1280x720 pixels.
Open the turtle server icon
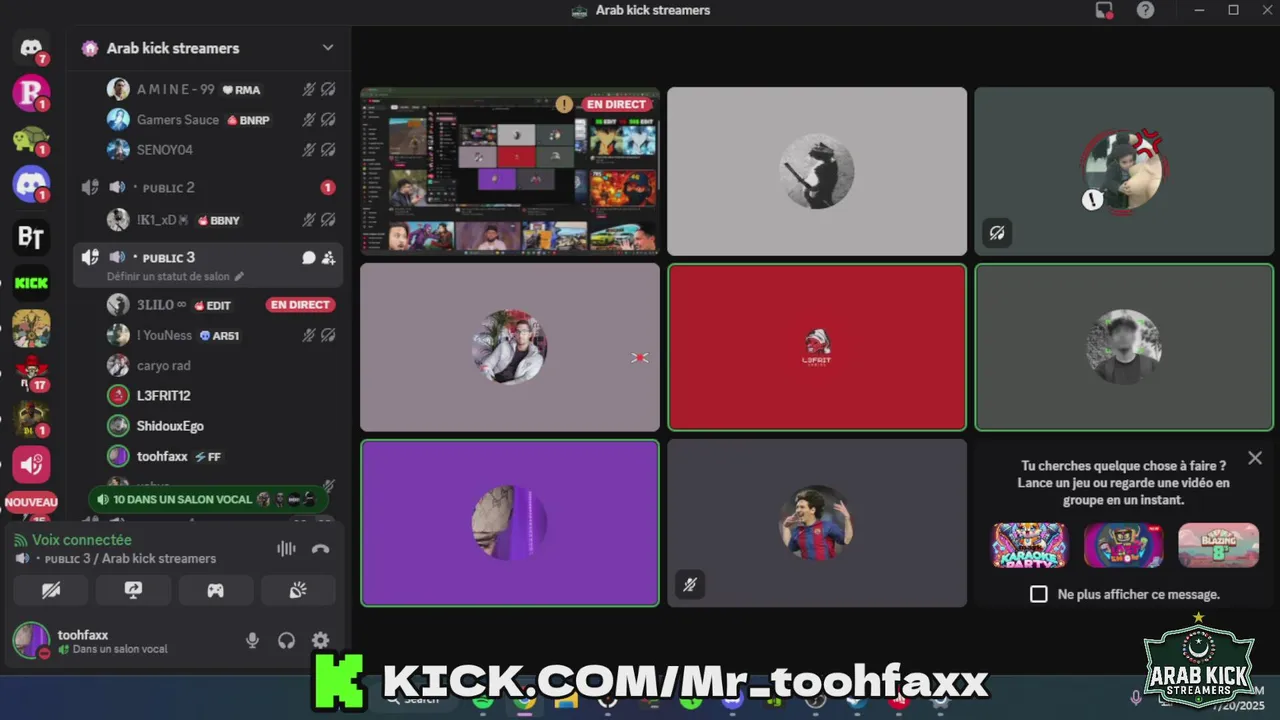[31, 139]
